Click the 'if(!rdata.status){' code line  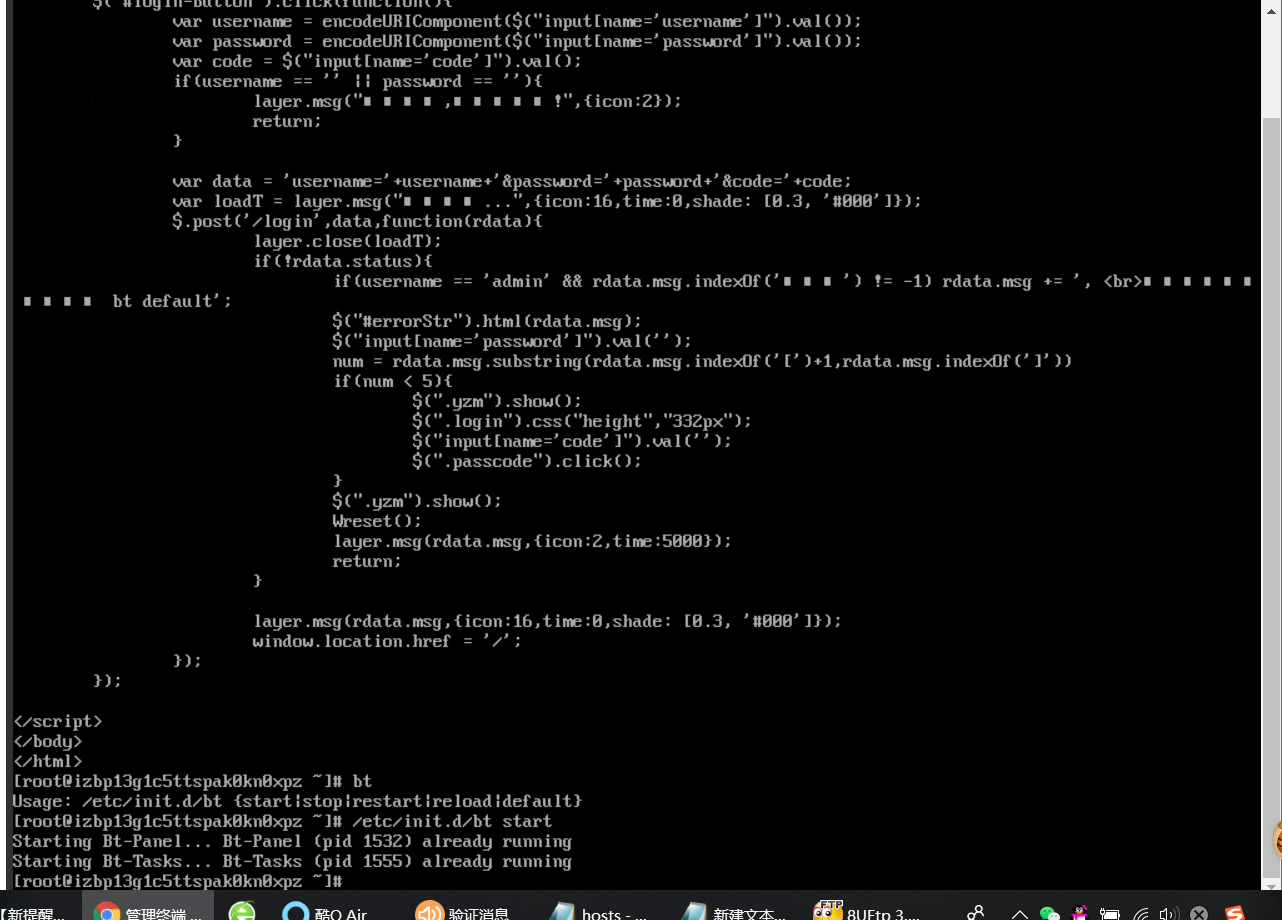[342, 261]
